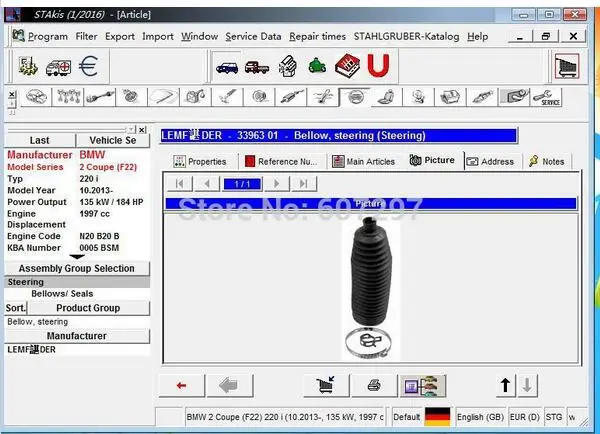Open the Import menu

[158, 36]
